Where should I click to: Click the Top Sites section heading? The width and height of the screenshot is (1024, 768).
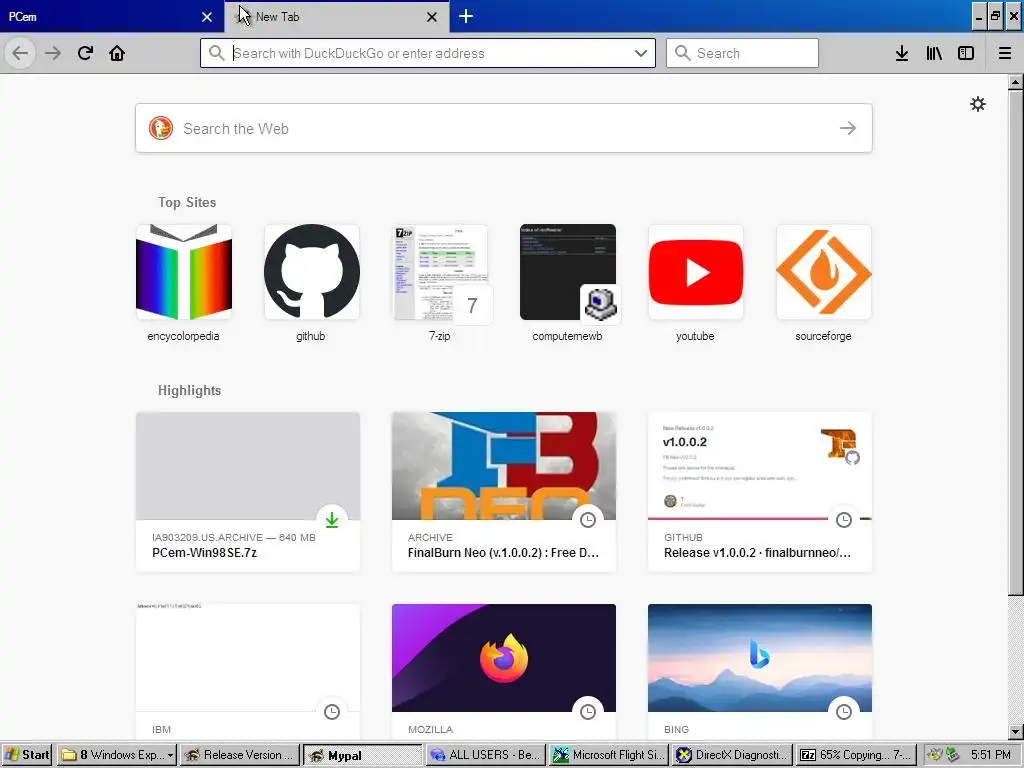pos(187,202)
